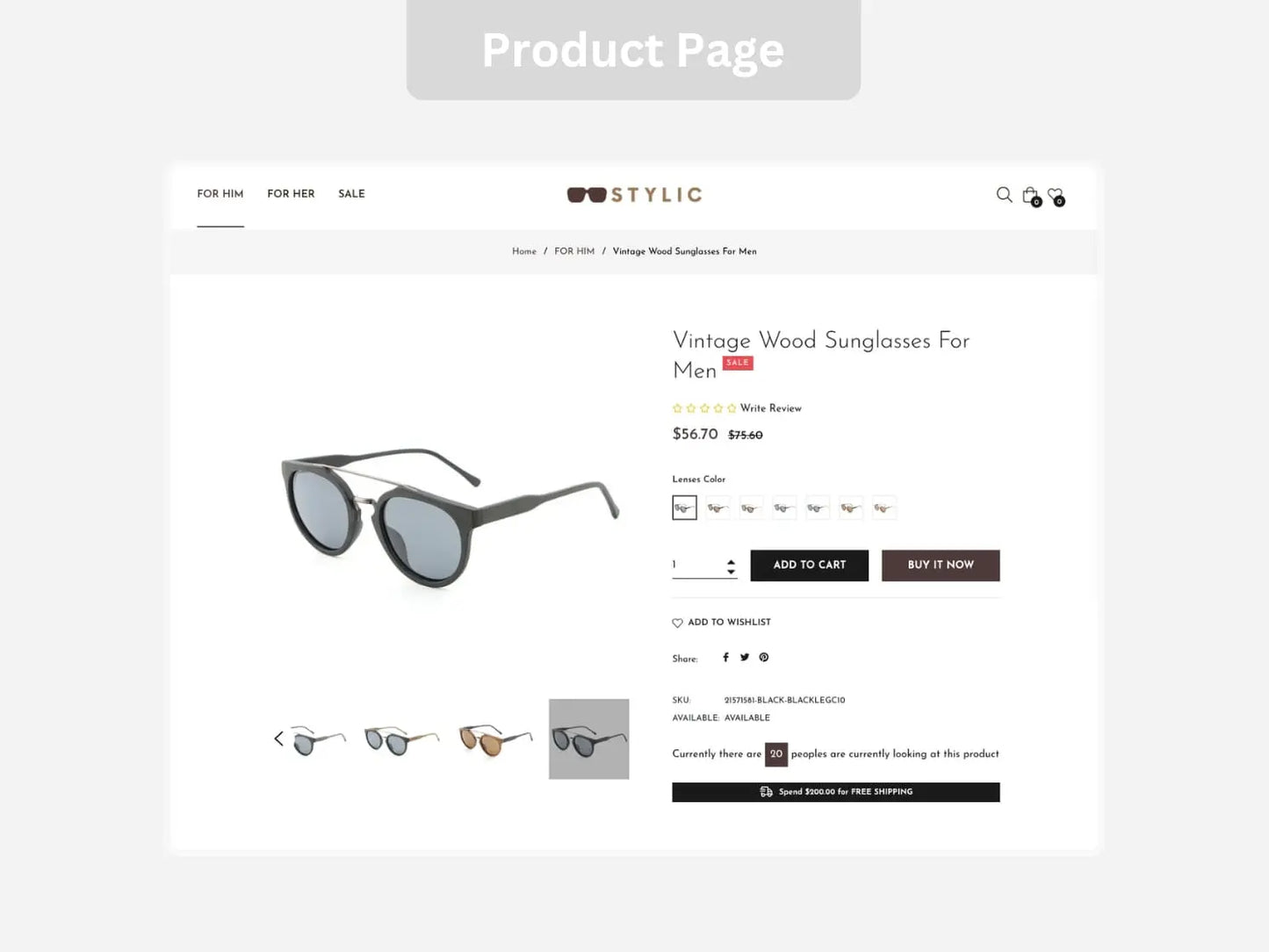Screen dimensions: 1269x952
Task: Decrease quantity with the down arrow
Action: [x=731, y=572]
